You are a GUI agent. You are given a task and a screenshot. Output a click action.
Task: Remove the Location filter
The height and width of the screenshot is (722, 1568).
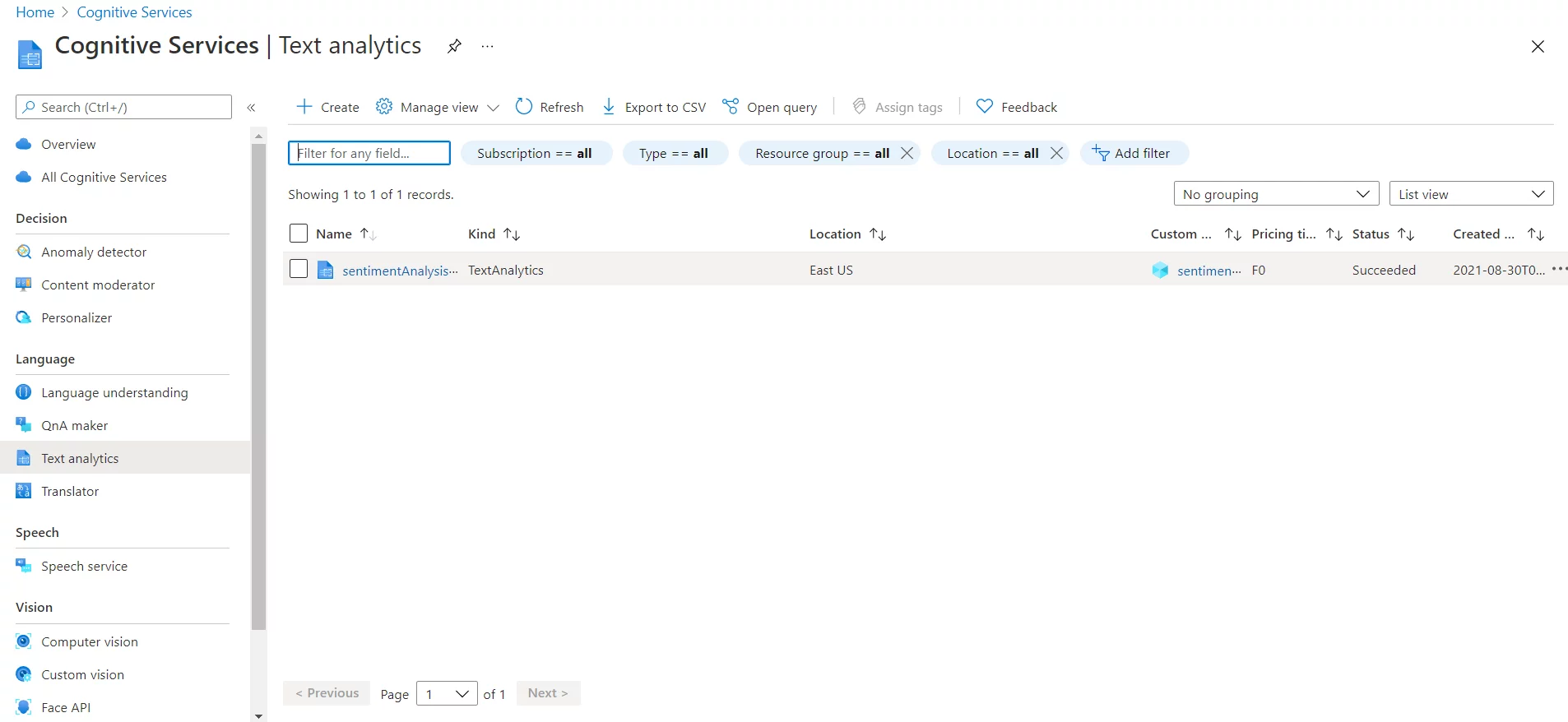[x=1056, y=153]
